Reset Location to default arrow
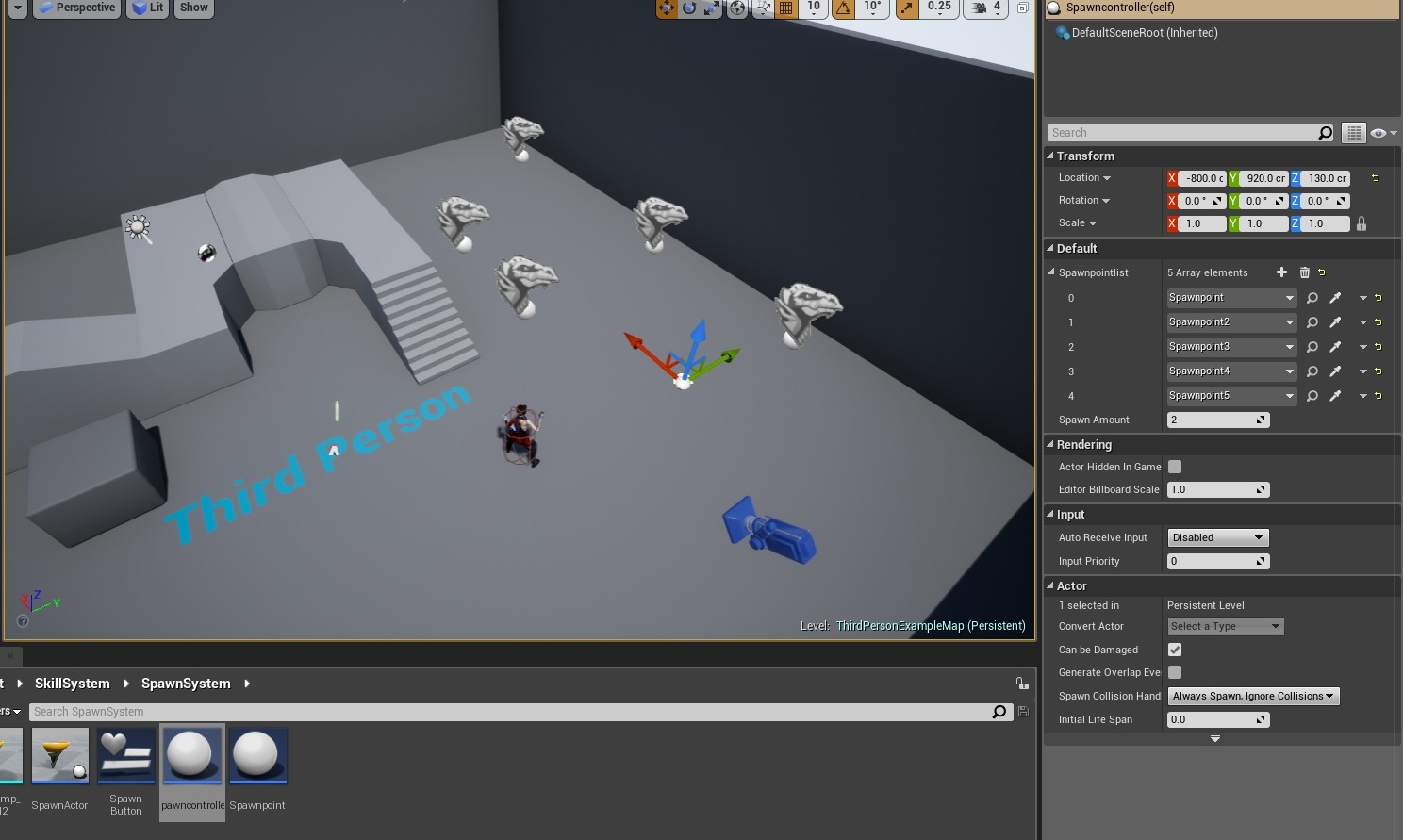 coord(1375,178)
